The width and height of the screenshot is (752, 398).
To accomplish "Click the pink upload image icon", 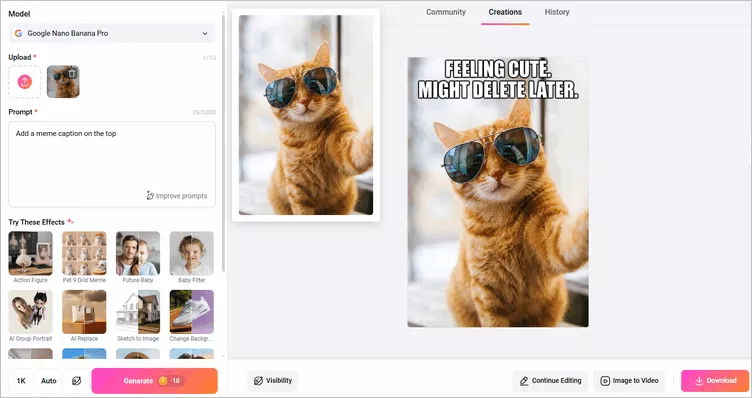I will coord(25,82).
